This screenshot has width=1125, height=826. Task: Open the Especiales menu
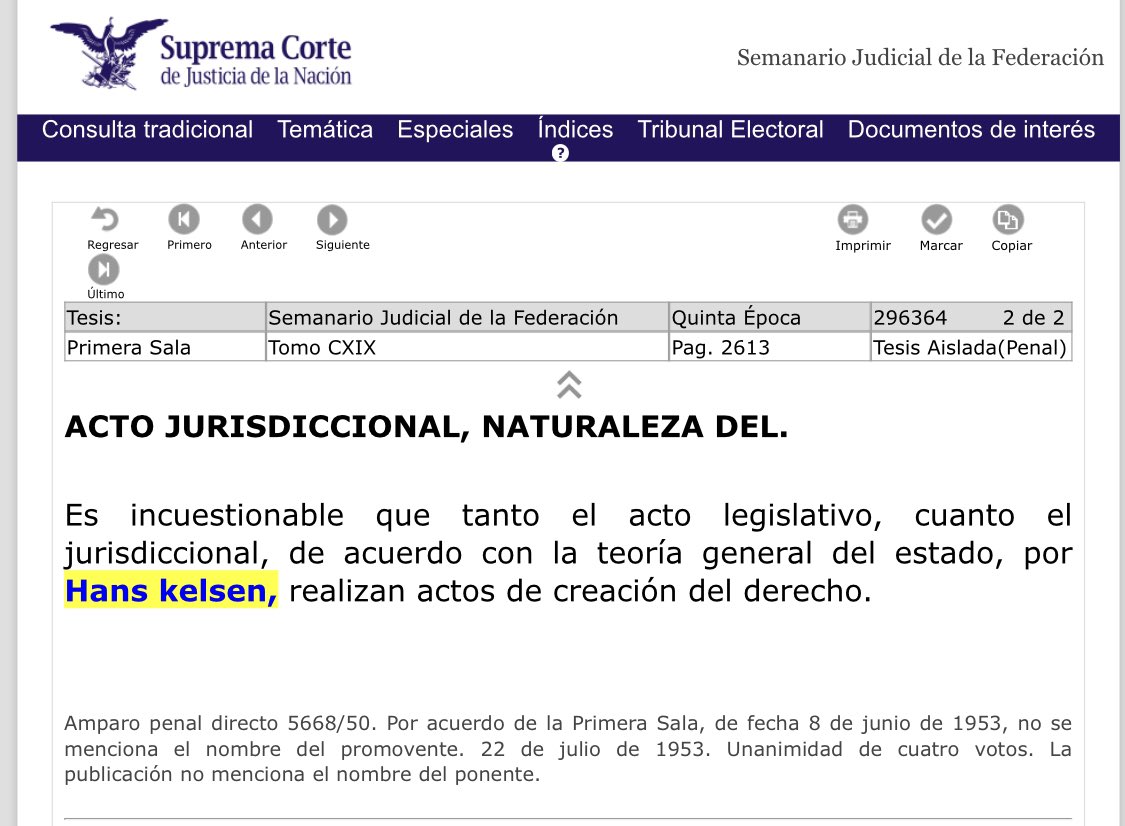click(x=455, y=129)
